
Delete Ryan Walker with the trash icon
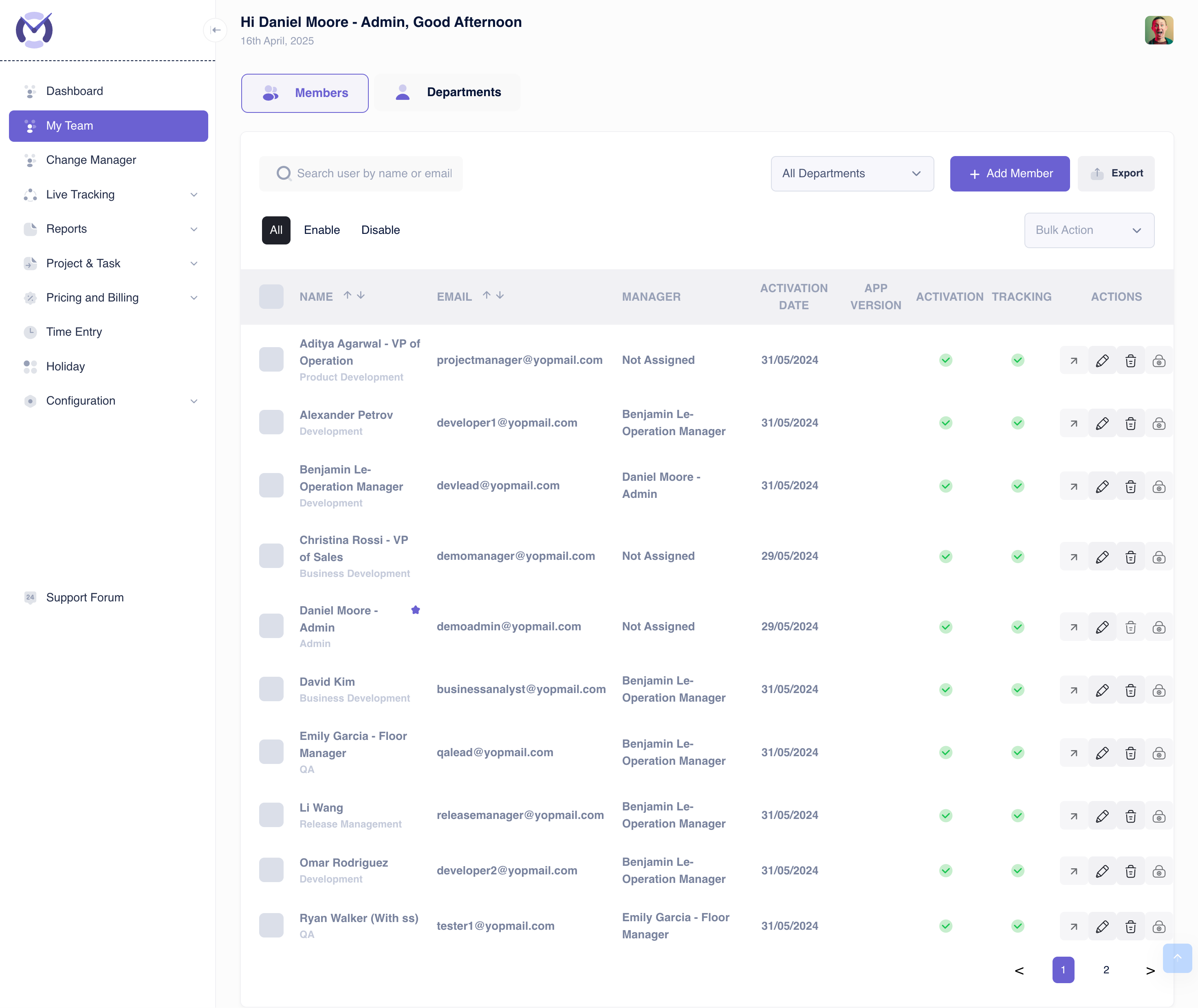(x=1130, y=926)
